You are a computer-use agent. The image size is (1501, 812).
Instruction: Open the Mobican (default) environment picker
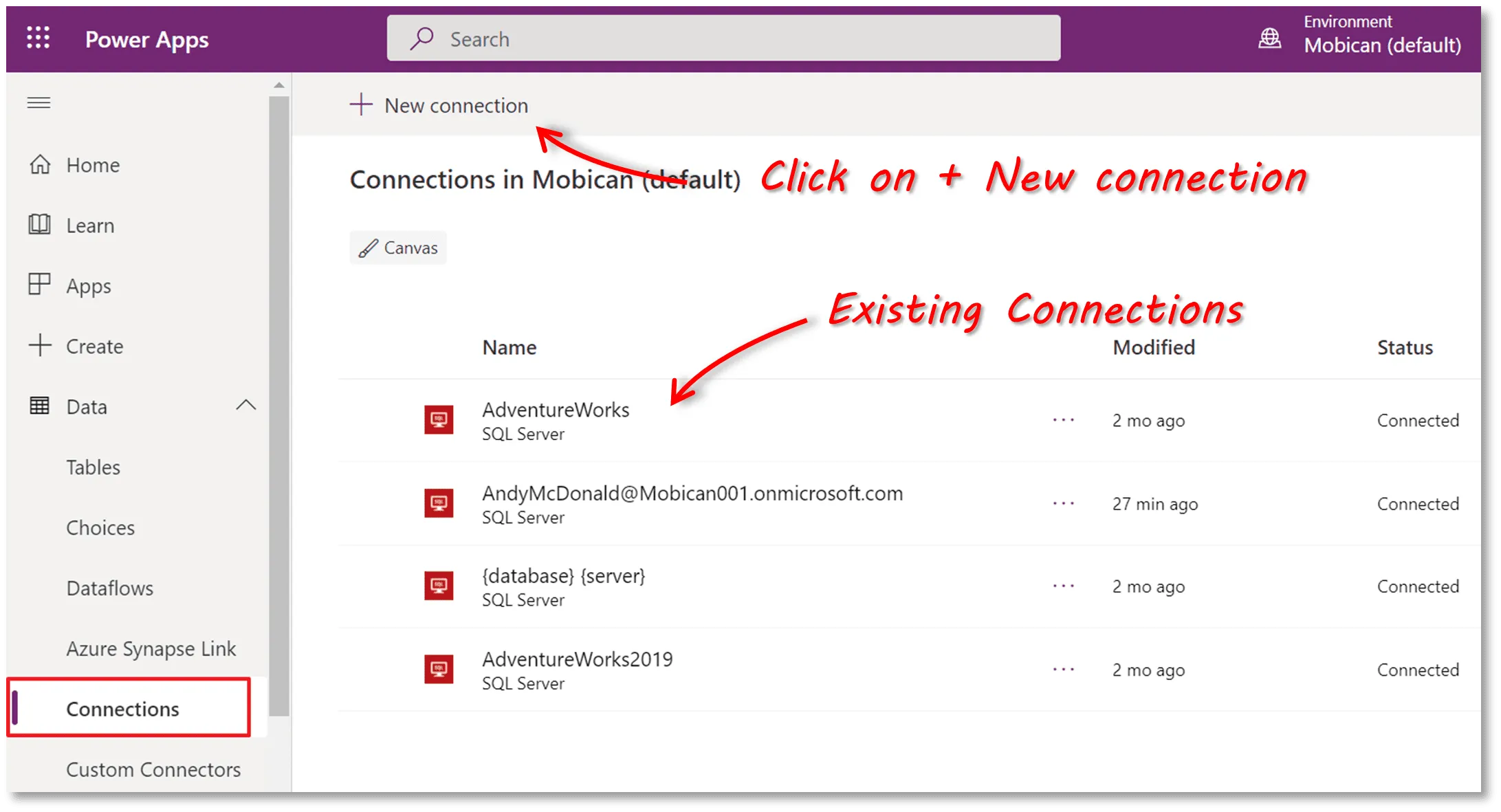[1382, 45]
